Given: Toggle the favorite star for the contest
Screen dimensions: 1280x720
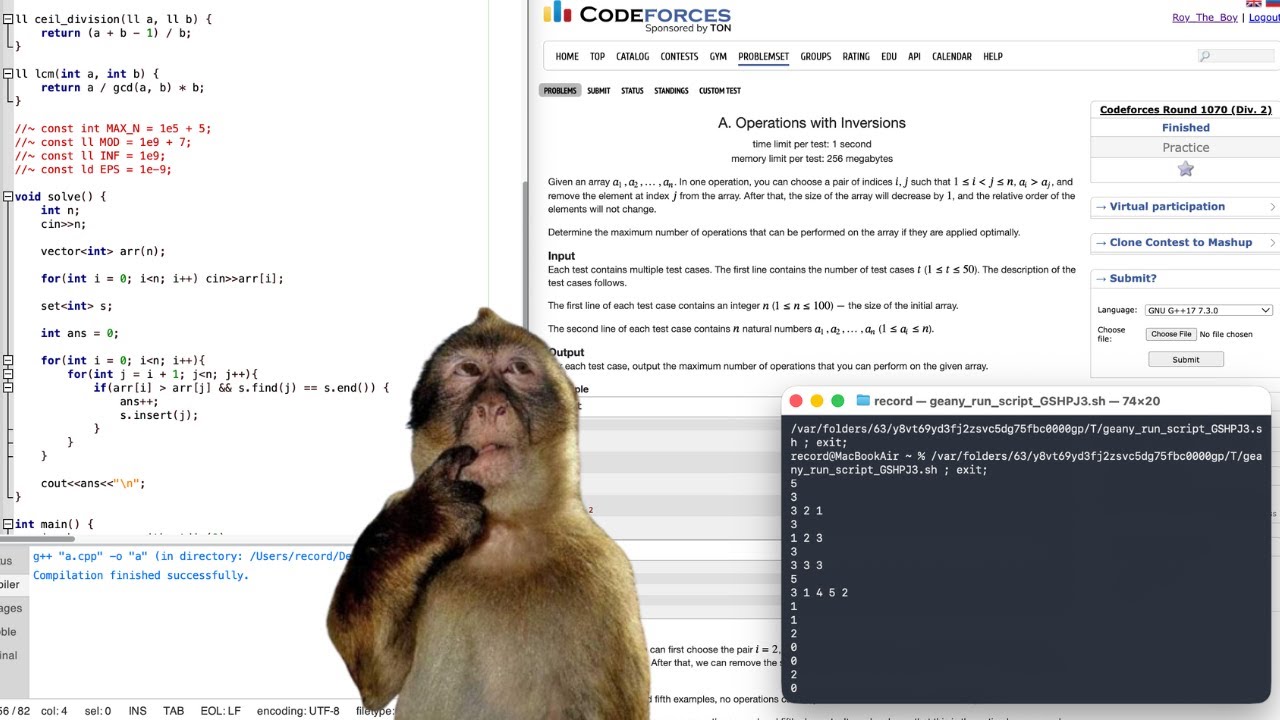Looking at the screenshot, I should pos(1186,169).
